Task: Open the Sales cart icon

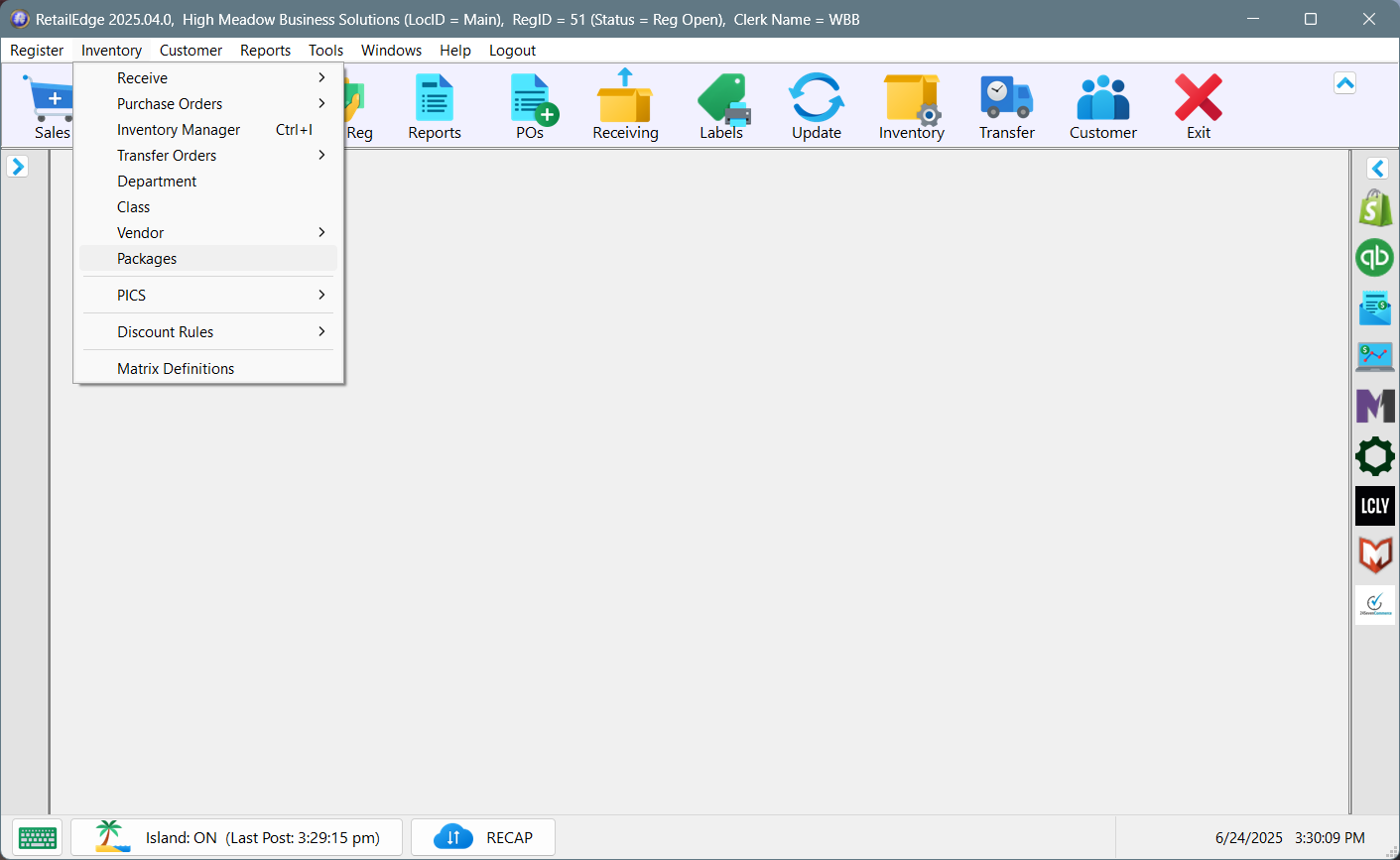Action: click(x=50, y=106)
